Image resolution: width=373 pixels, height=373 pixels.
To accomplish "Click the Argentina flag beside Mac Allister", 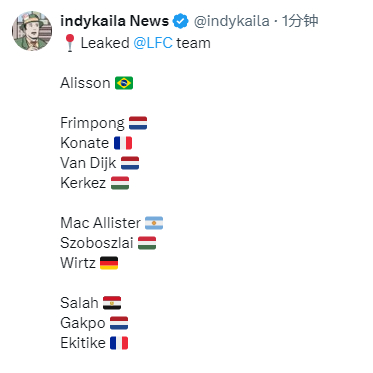I will point(154,223).
